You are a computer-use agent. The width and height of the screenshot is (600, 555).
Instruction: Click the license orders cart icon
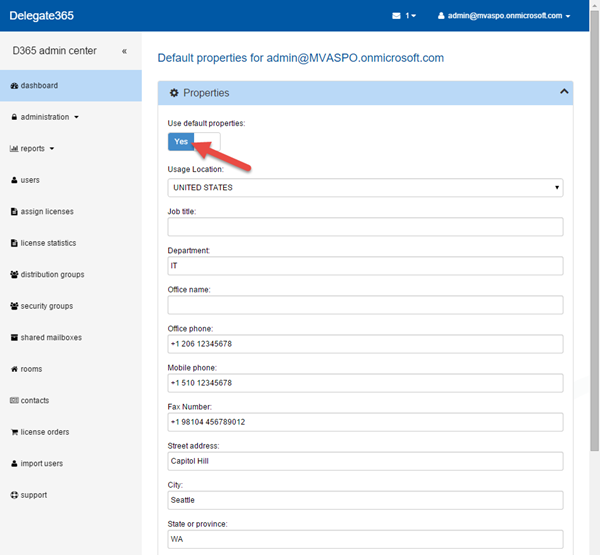tap(15, 432)
